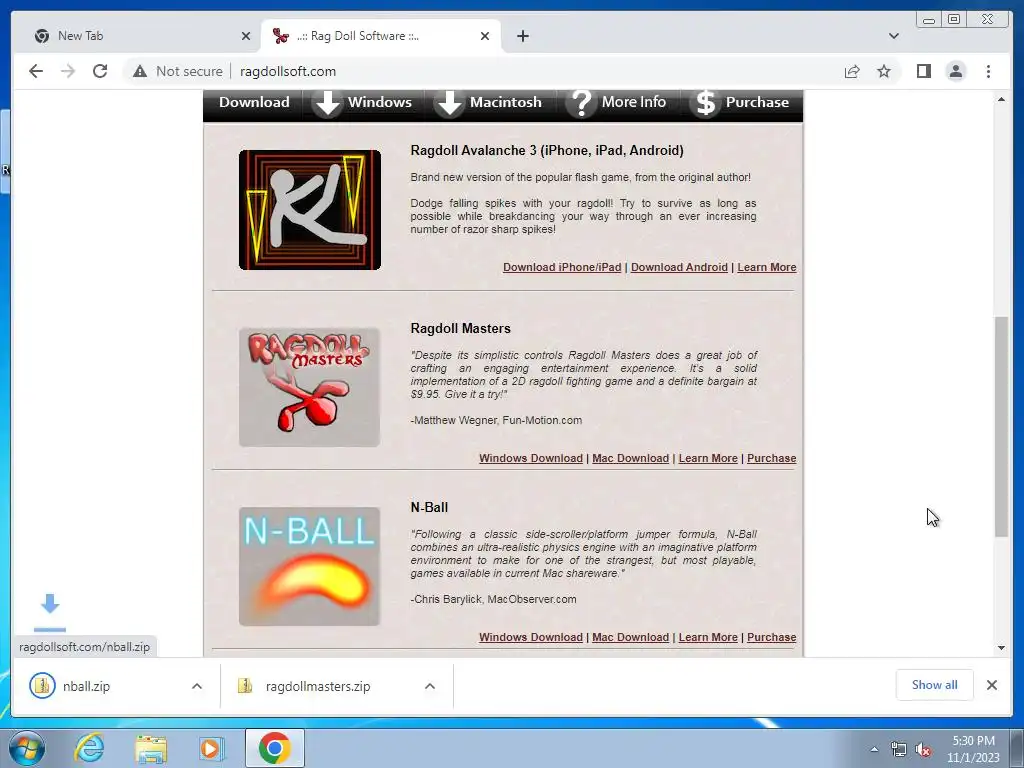Click the N-Ball heading text
The height and width of the screenshot is (768, 1024).
[429, 507]
